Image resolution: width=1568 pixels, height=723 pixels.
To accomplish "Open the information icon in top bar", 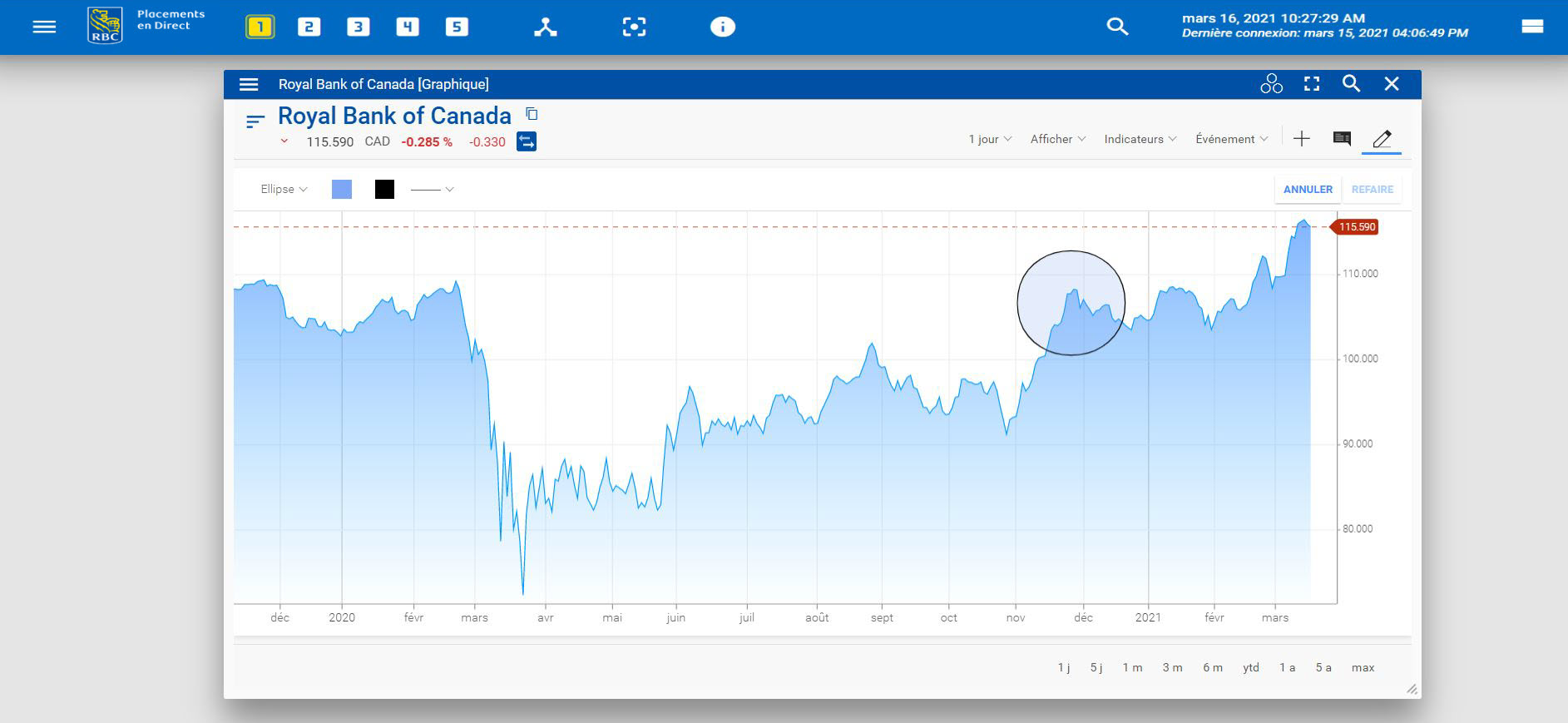I will (722, 27).
